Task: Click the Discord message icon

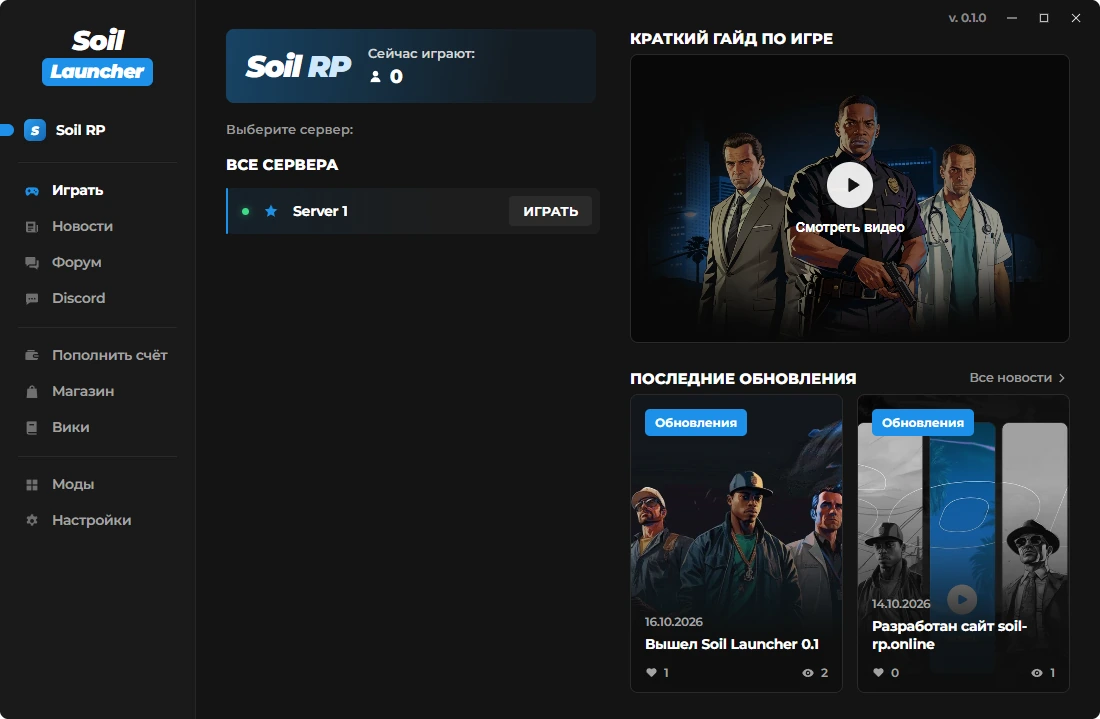Action: coord(32,299)
